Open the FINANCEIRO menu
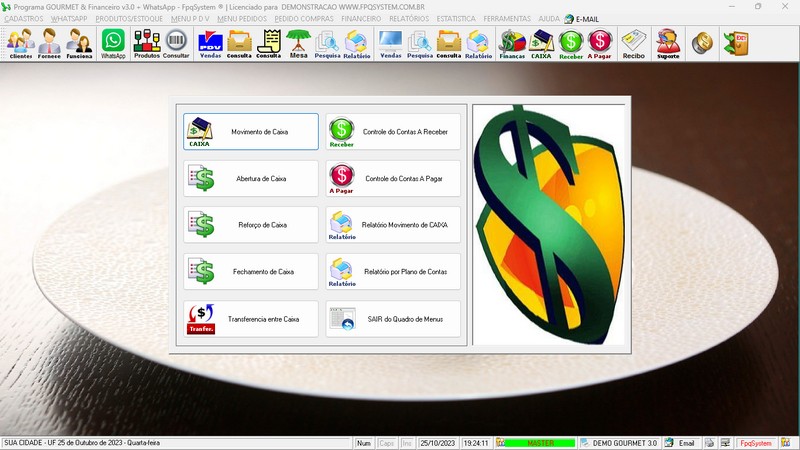The height and width of the screenshot is (450, 800). (x=361, y=19)
